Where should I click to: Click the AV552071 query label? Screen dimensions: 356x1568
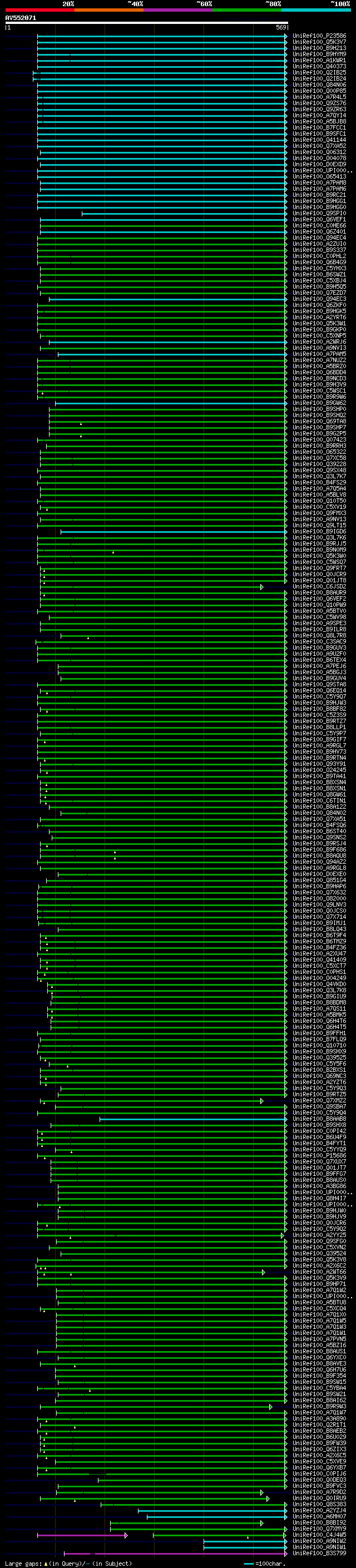coord(21,18)
